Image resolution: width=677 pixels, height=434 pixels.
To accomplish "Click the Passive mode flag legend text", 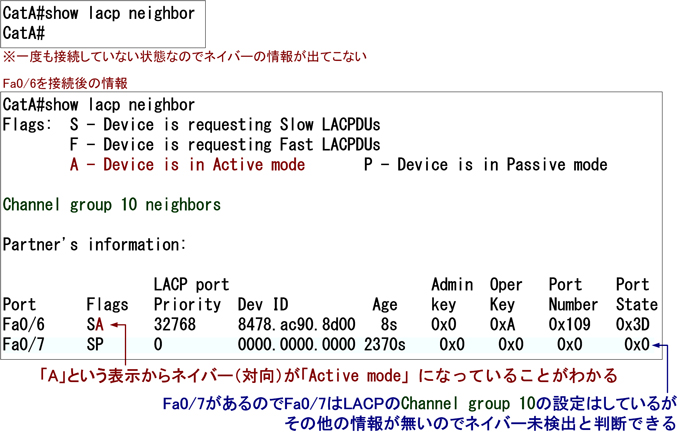I will click(x=485, y=165).
